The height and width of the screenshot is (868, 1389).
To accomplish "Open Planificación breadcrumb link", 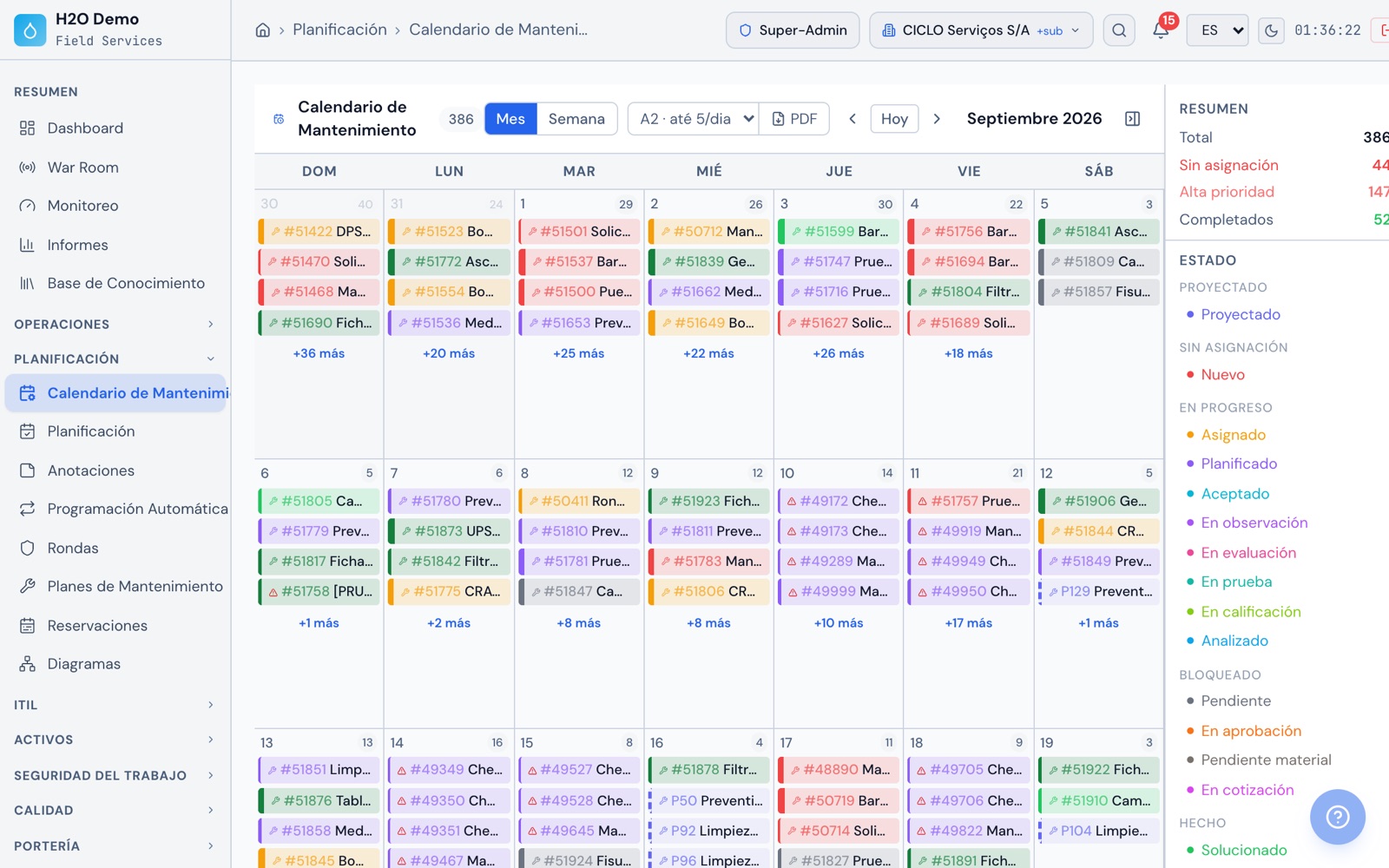I will (339, 30).
